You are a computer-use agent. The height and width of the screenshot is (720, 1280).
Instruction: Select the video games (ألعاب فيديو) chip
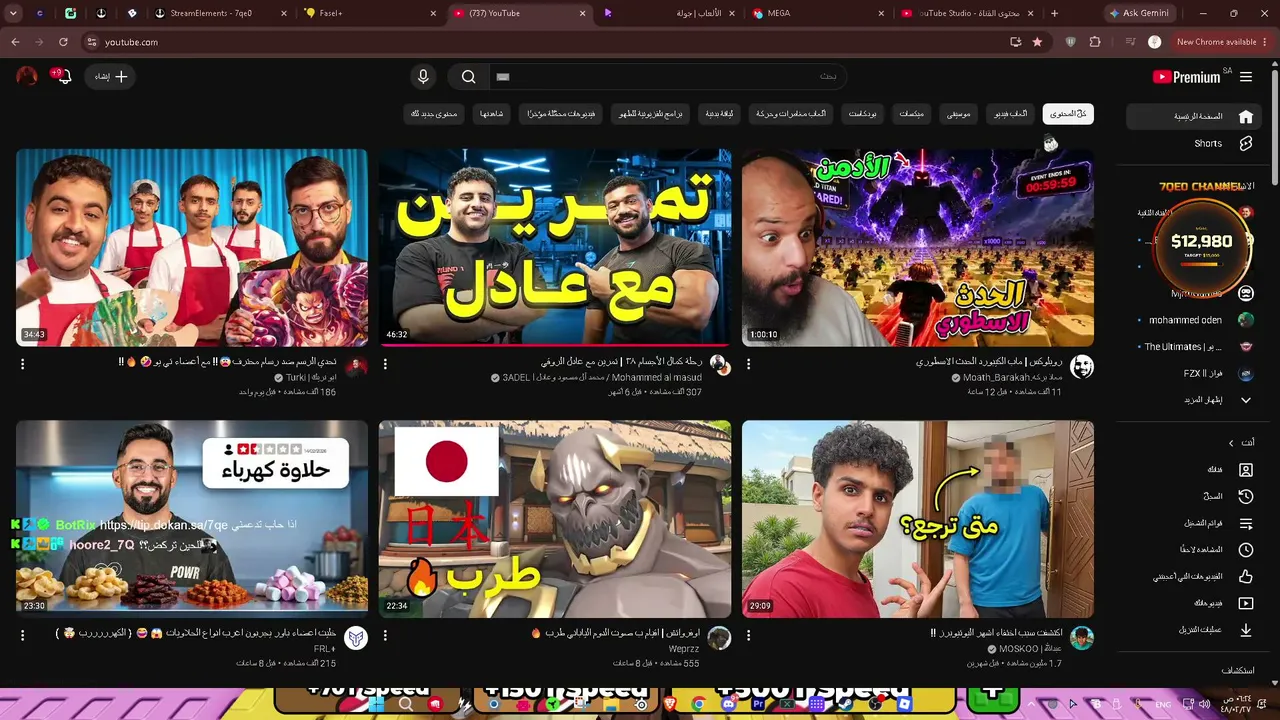pos(1010,114)
